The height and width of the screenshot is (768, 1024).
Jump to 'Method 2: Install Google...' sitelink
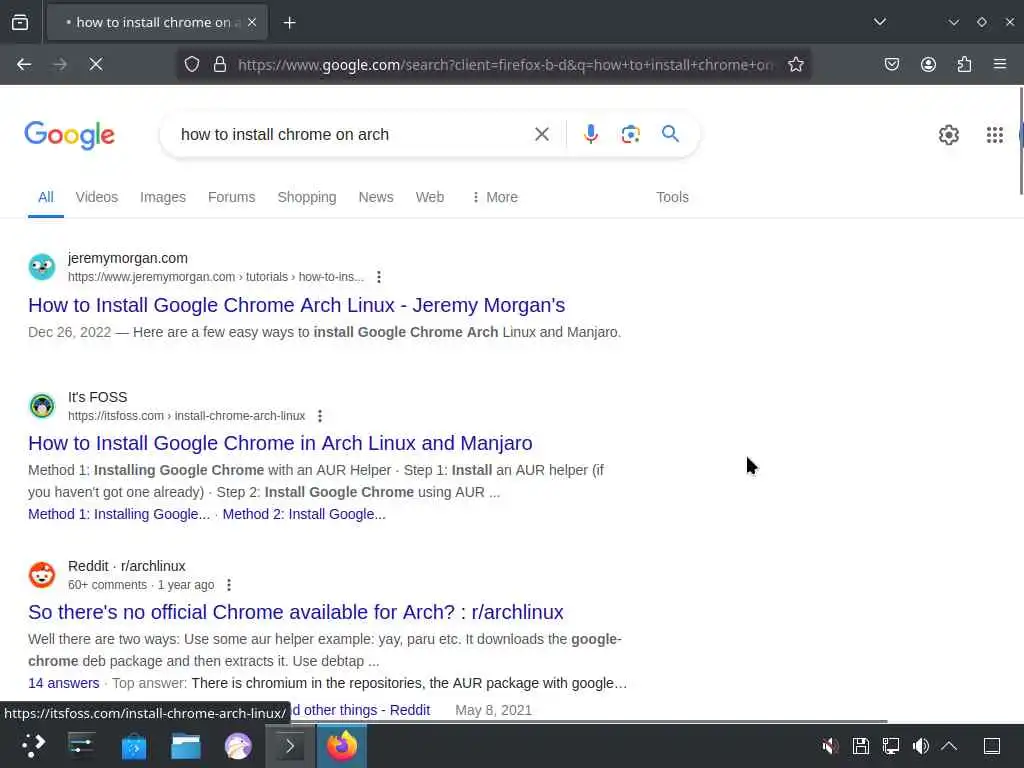coord(304,514)
